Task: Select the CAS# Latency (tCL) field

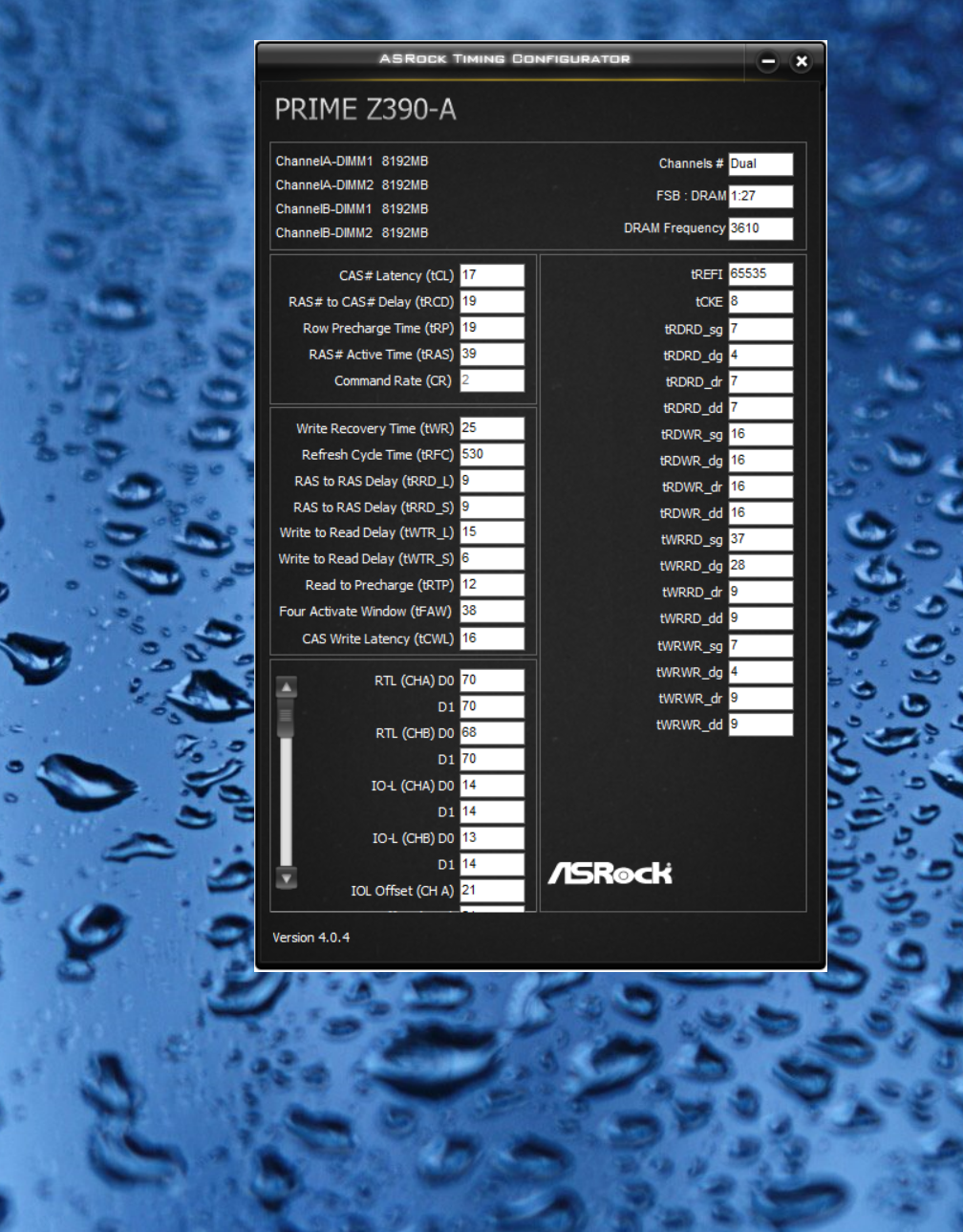Action: pos(492,275)
